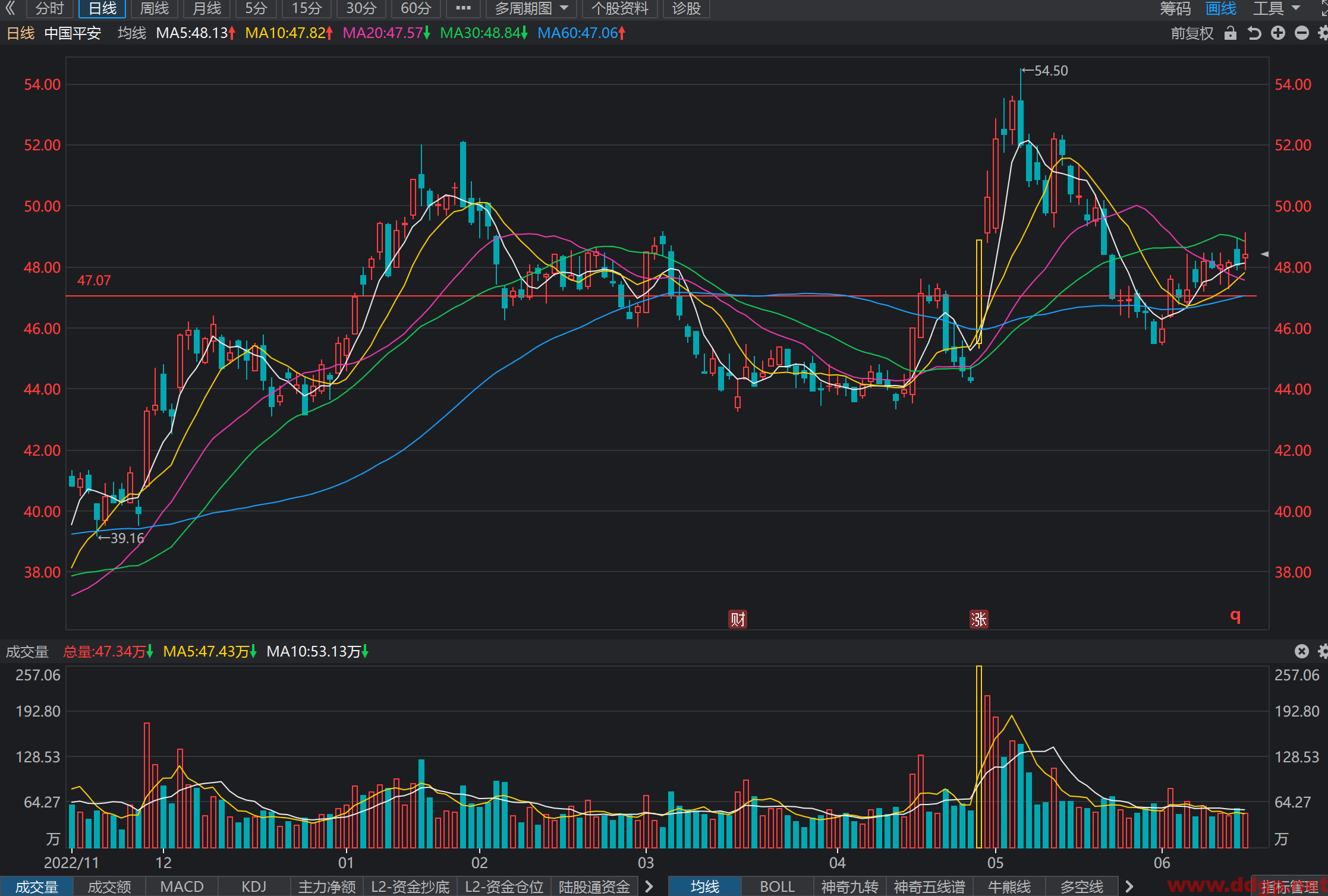Click the red q marker
This screenshot has height=896, width=1328.
pyautogui.click(x=1235, y=616)
